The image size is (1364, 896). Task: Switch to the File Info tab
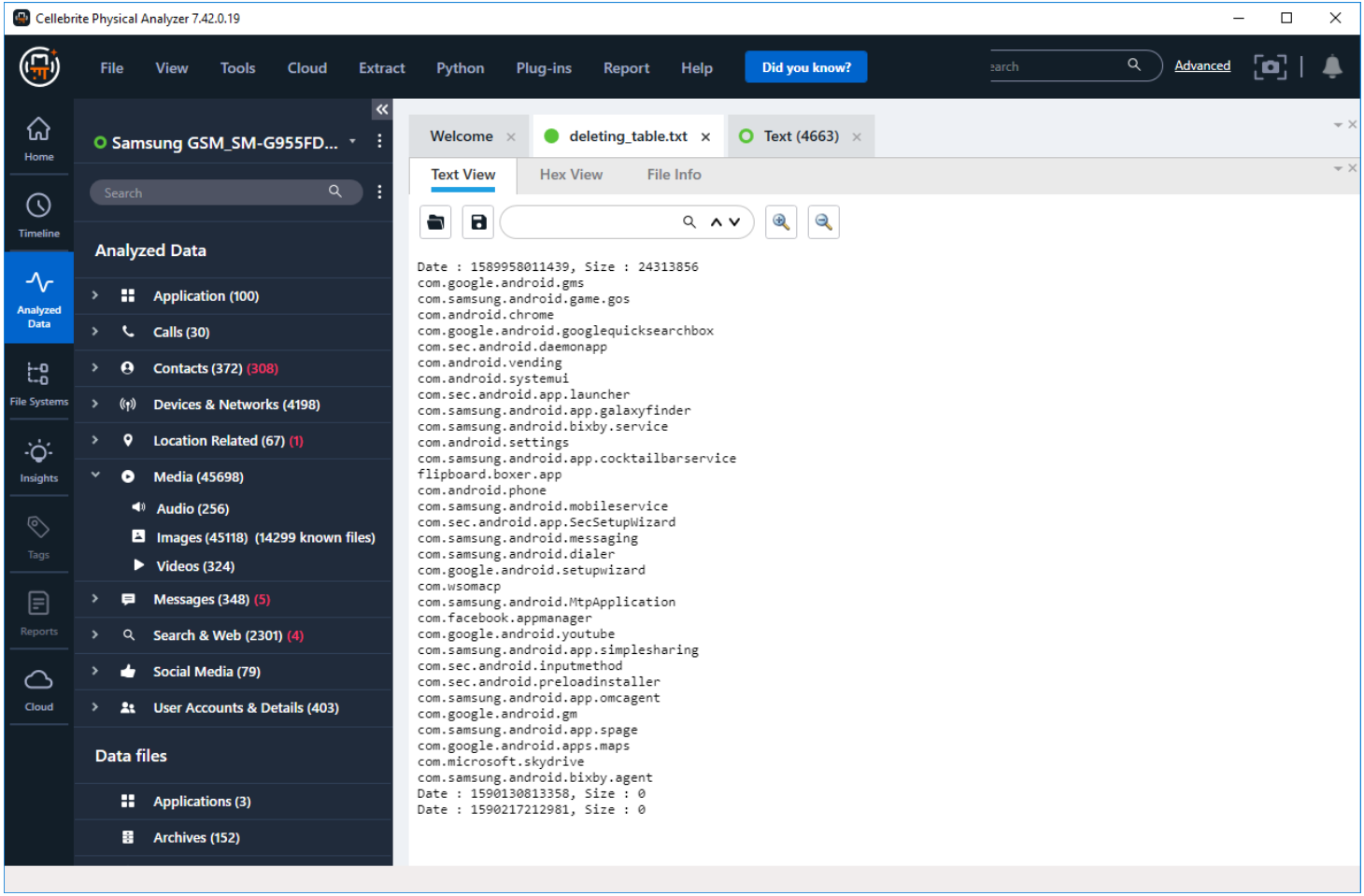[675, 175]
